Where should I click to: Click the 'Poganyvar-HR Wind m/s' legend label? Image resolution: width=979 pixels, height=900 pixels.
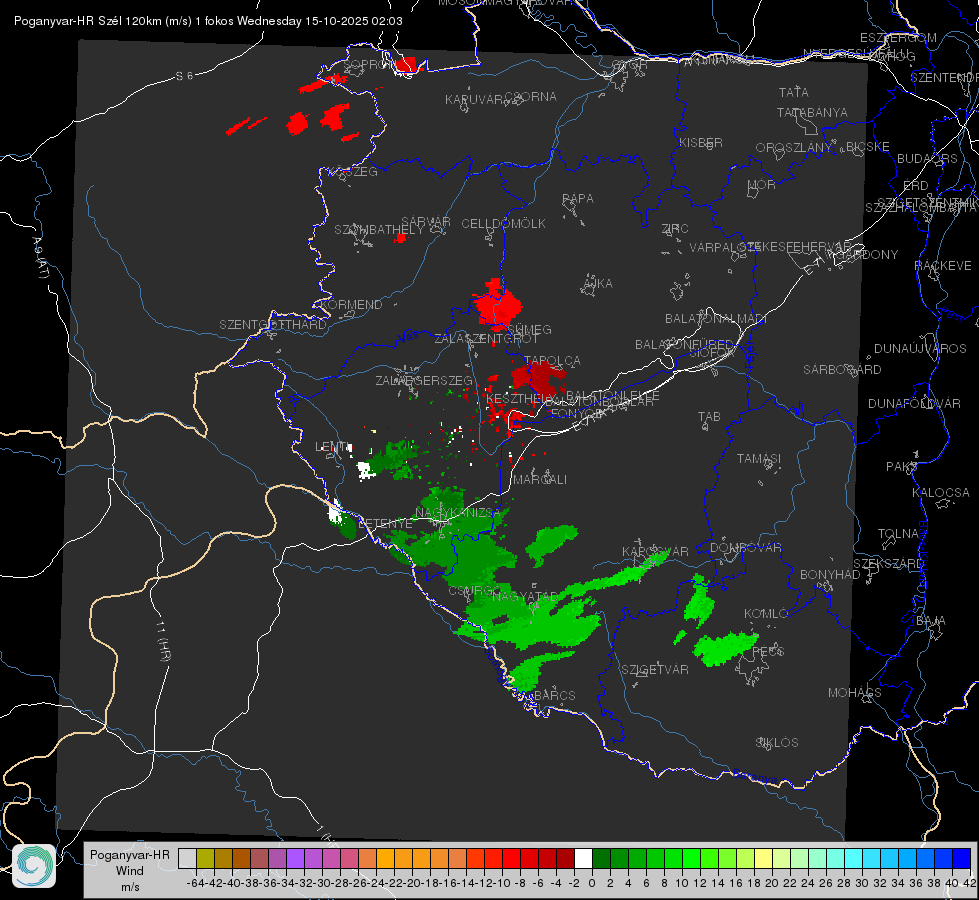(130, 871)
